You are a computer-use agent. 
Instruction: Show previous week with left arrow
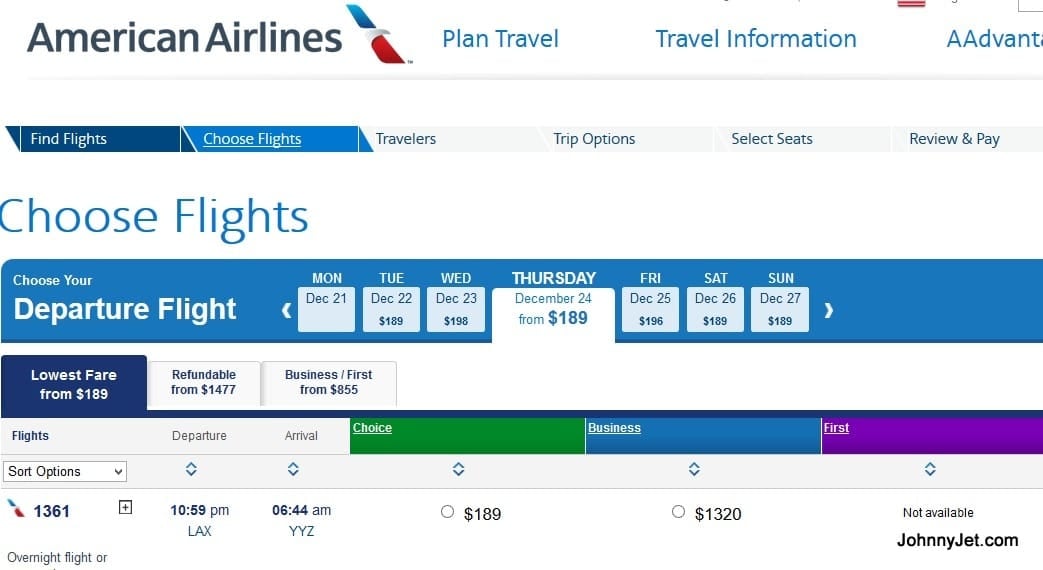pyautogui.click(x=287, y=310)
